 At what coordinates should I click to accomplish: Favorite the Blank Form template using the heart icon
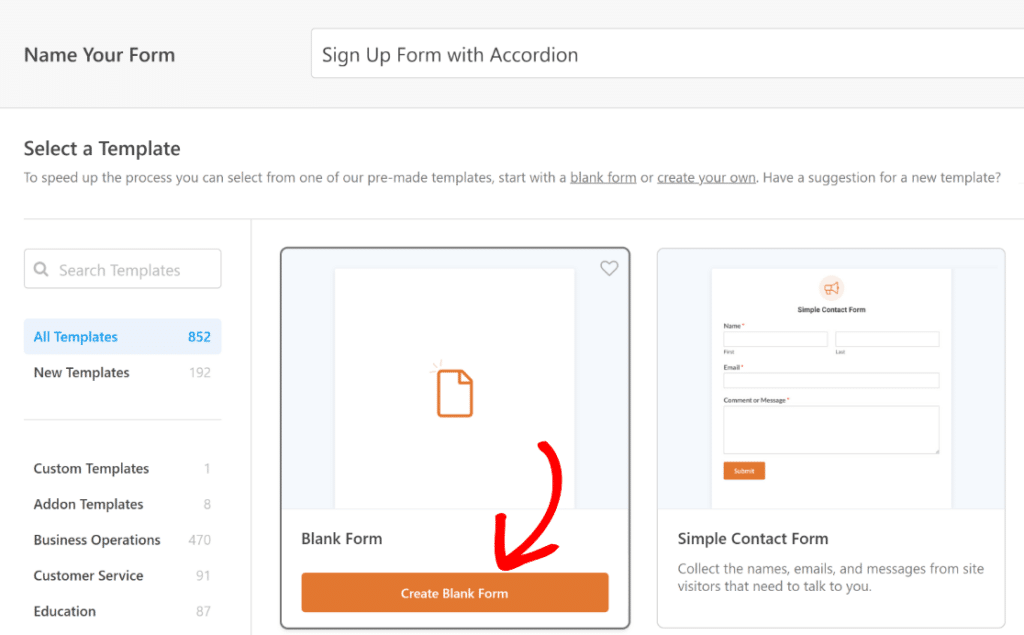609,268
